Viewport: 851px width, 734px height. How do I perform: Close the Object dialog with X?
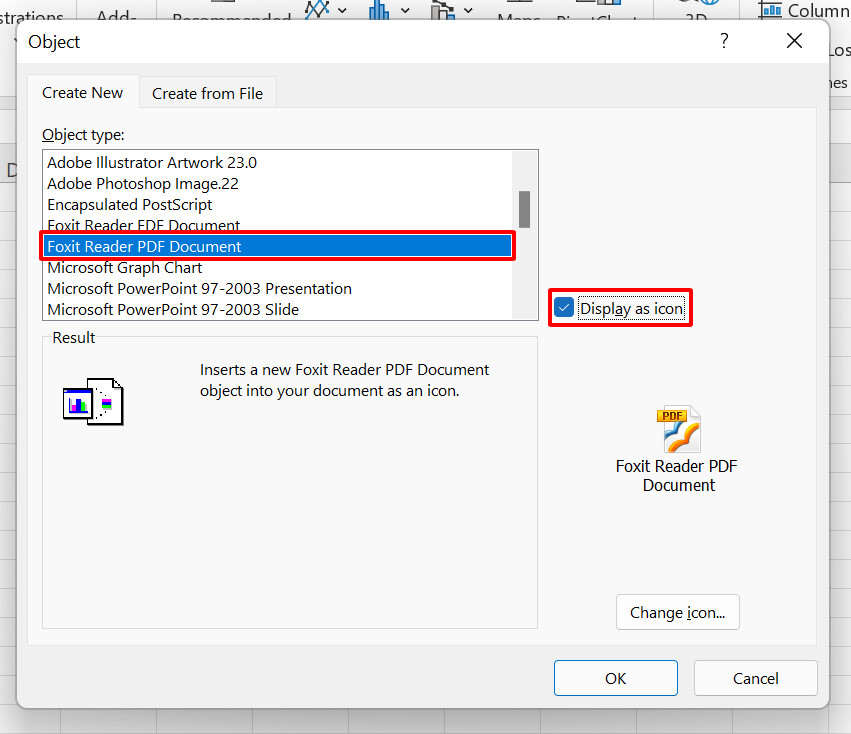794,41
